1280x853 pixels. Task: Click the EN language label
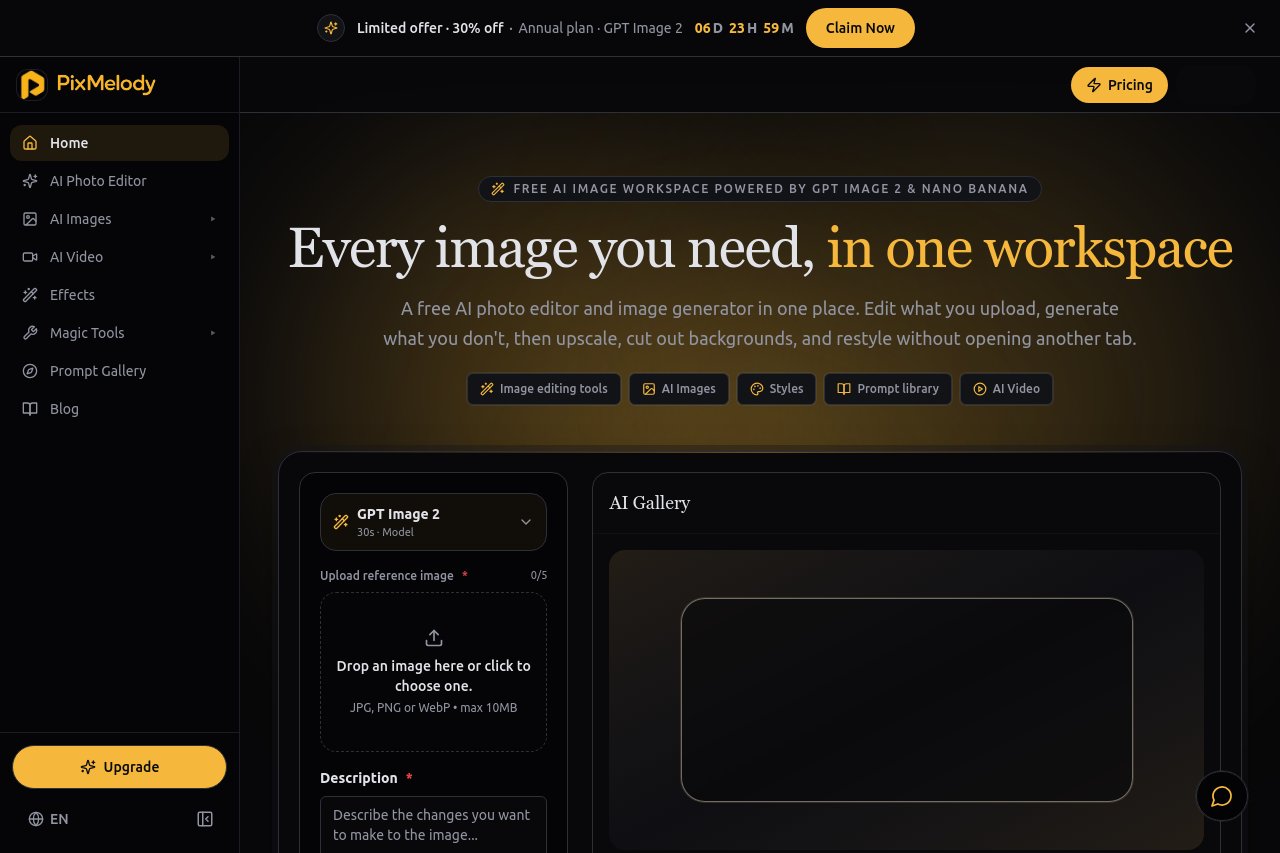point(59,819)
